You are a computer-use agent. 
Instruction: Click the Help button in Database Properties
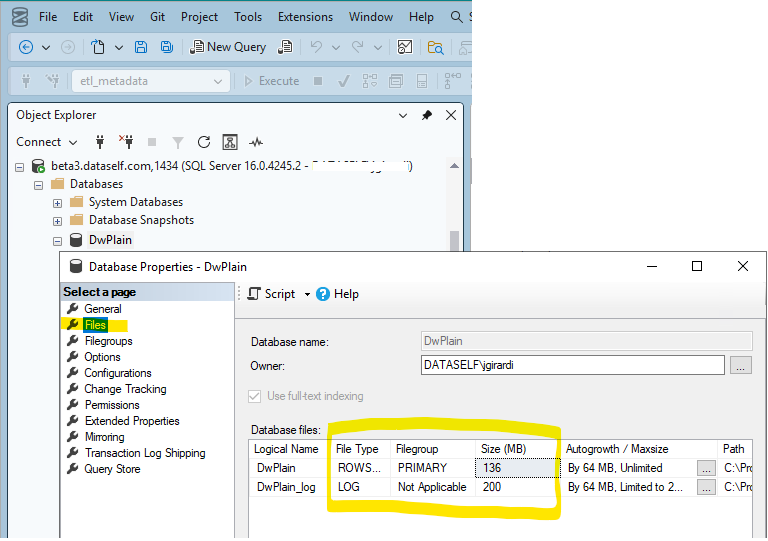click(337, 294)
